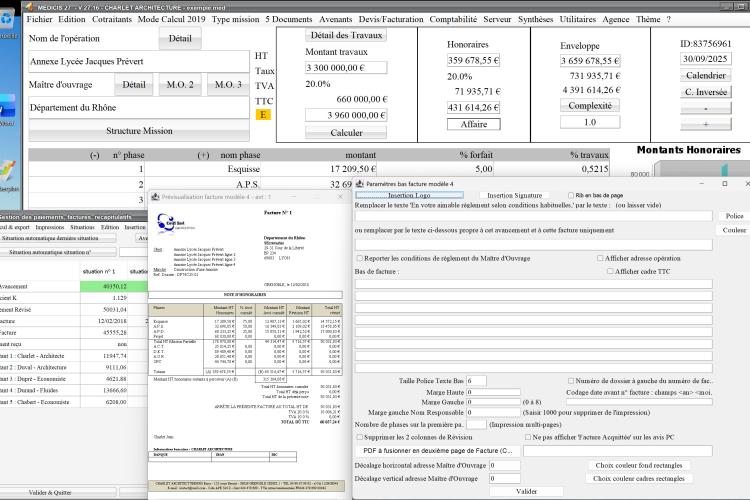The image size is (750, 500).
Task: Open the Thème menu
Action: point(648,20)
